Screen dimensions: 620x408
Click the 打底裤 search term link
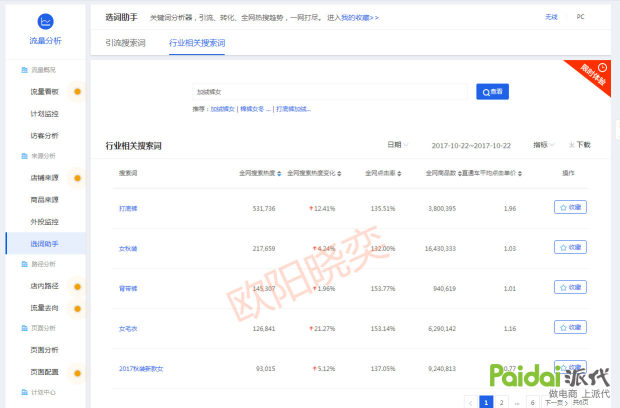click(x=128, y=208)
